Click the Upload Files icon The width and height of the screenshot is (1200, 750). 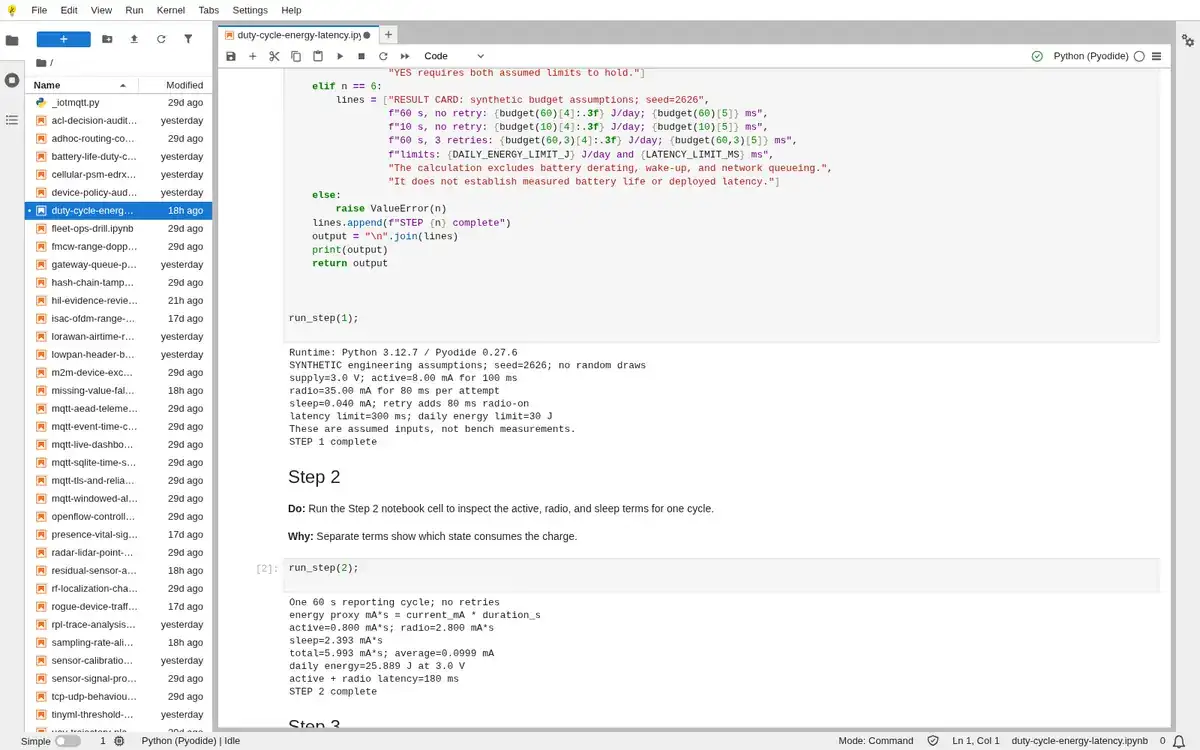pos(134,39)
